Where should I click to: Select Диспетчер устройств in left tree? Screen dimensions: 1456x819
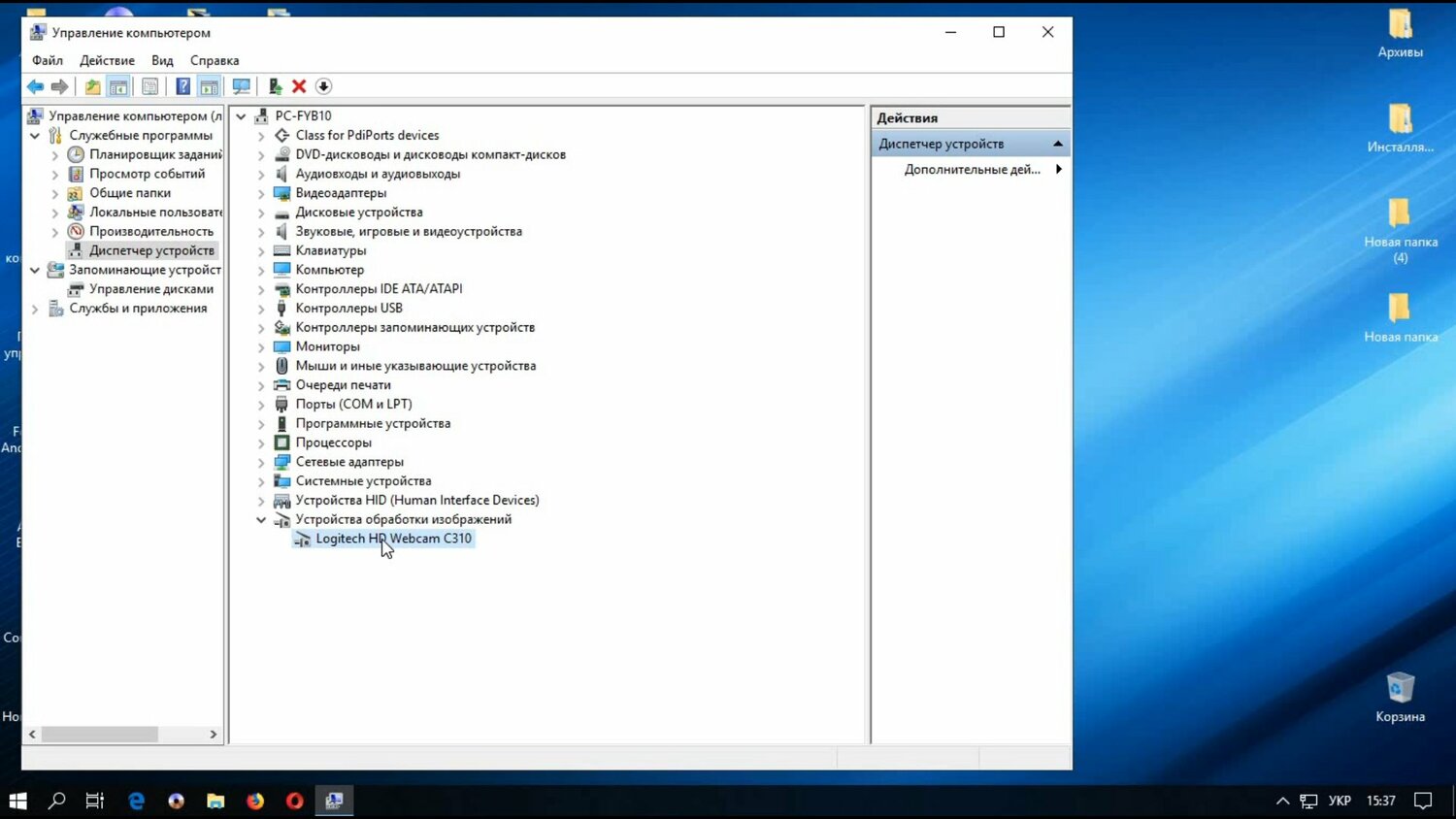click(151, 250)
